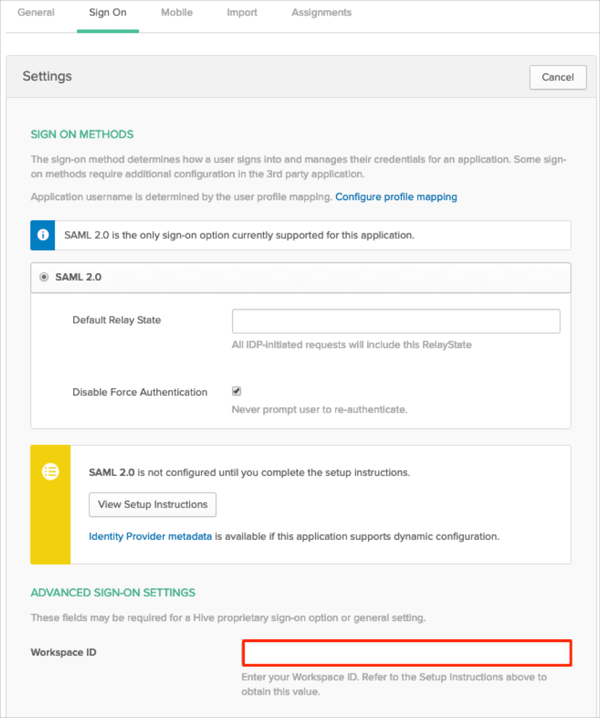Follow the Identity Provider metadata link
The height and width of the screenshot is (718, 600).
click(x=150, y=536)
